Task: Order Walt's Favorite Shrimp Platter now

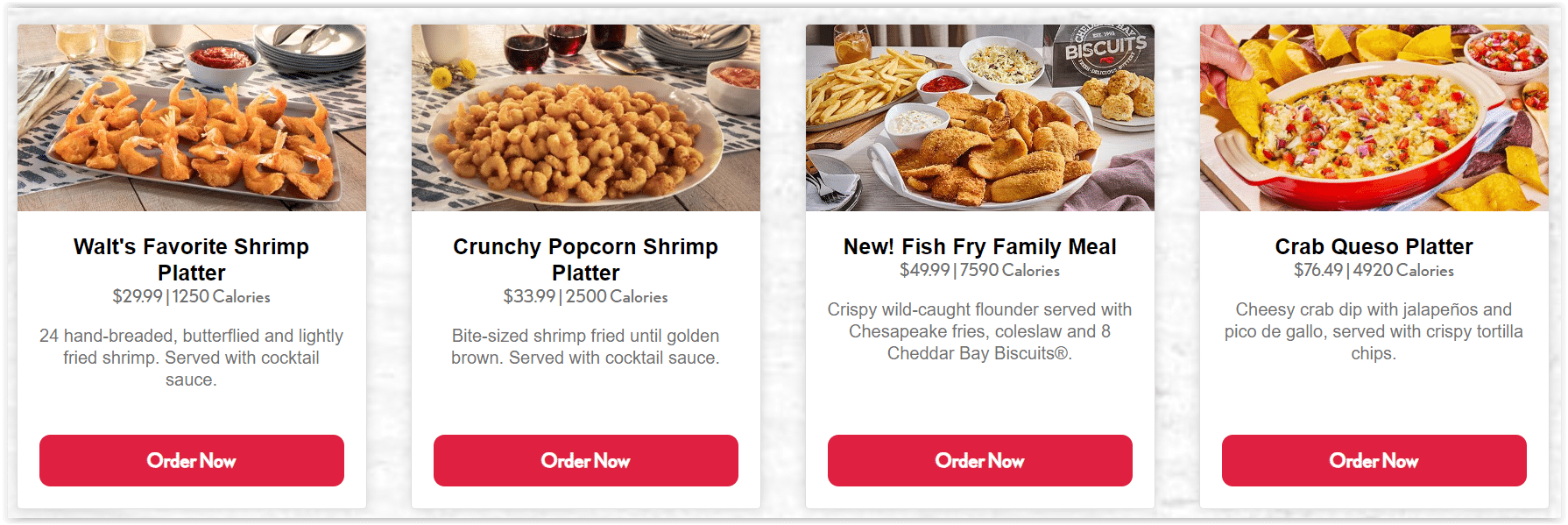Action: click(191, 460)
